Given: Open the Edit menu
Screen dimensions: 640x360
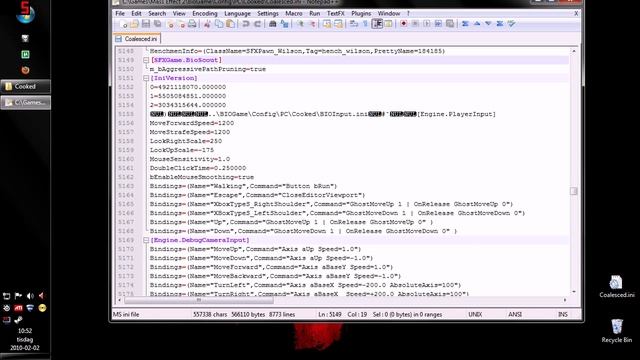Looking at the screenshot, I should coord(136,13).
